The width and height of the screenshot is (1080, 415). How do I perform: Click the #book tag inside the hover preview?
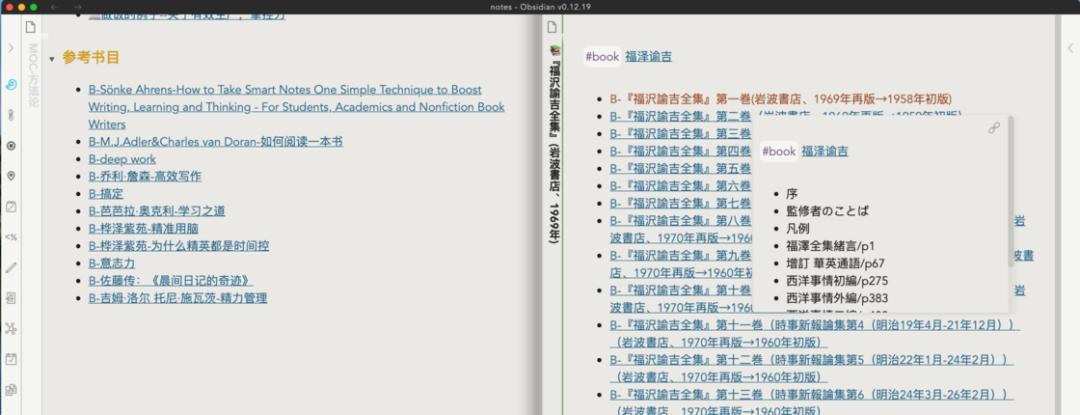[778, 151]
